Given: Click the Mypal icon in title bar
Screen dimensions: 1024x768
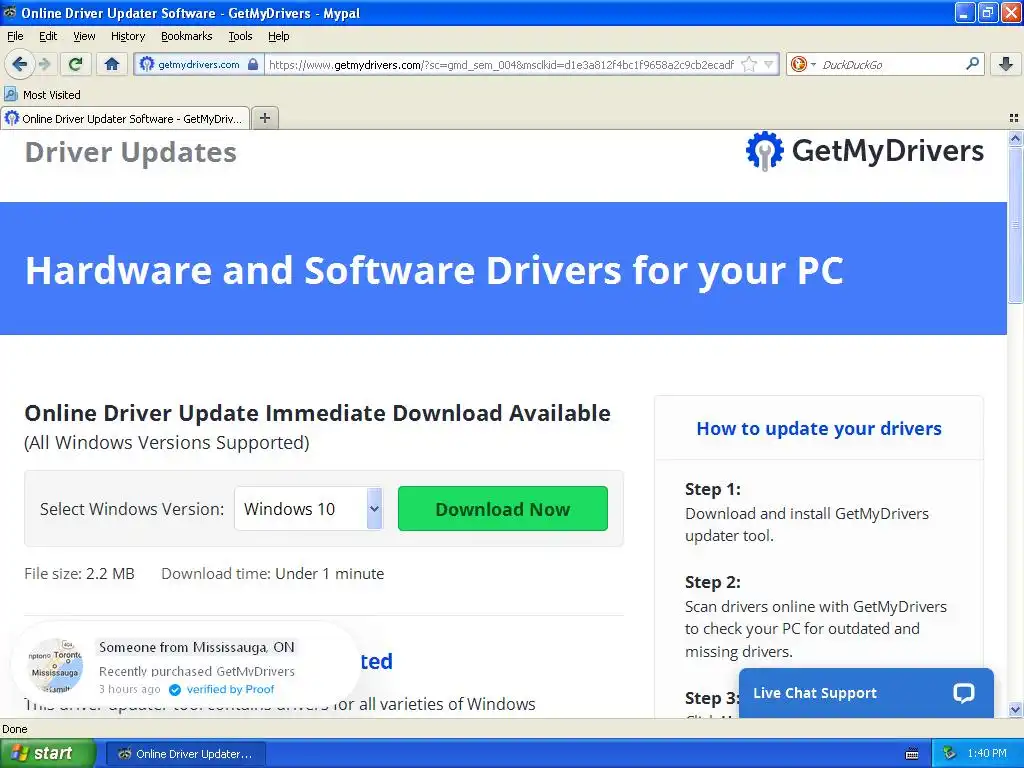Looking at the screenshot, I should click(9, 12).
